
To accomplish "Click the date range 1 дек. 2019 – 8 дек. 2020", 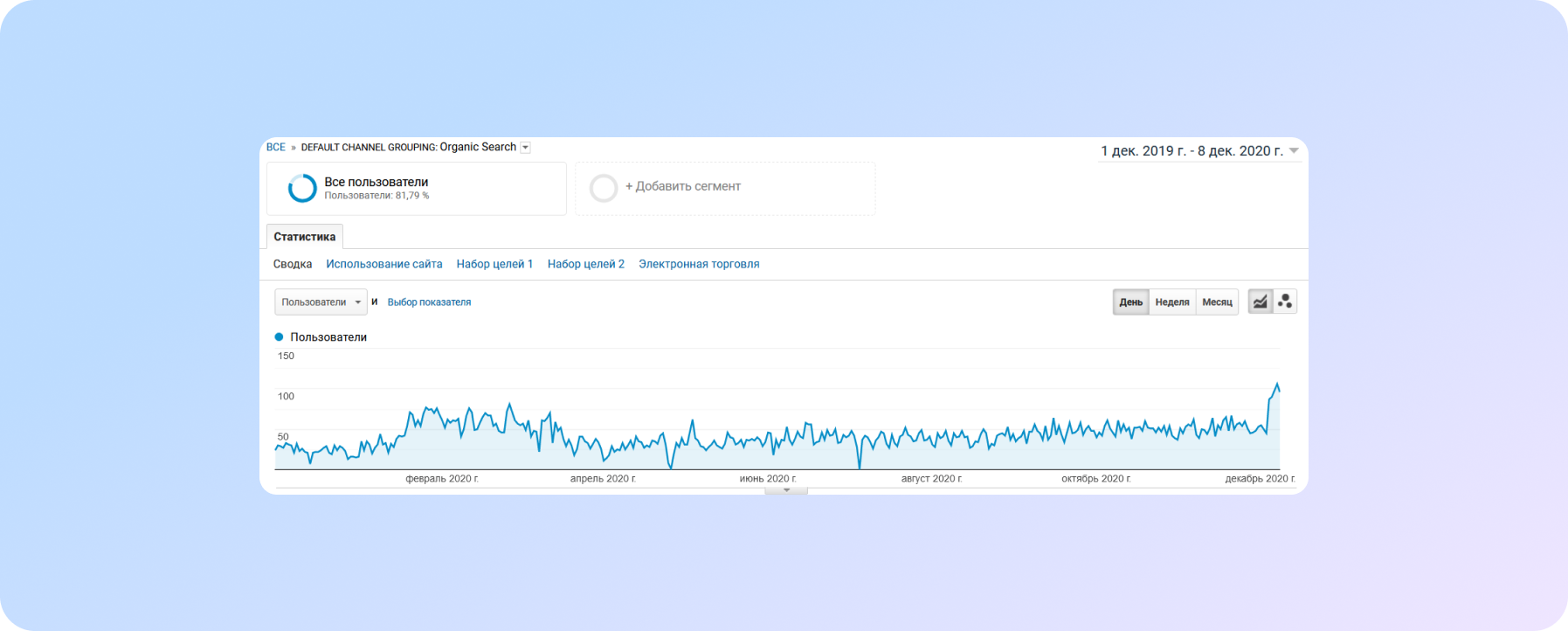I will (x=1192, y=151).
